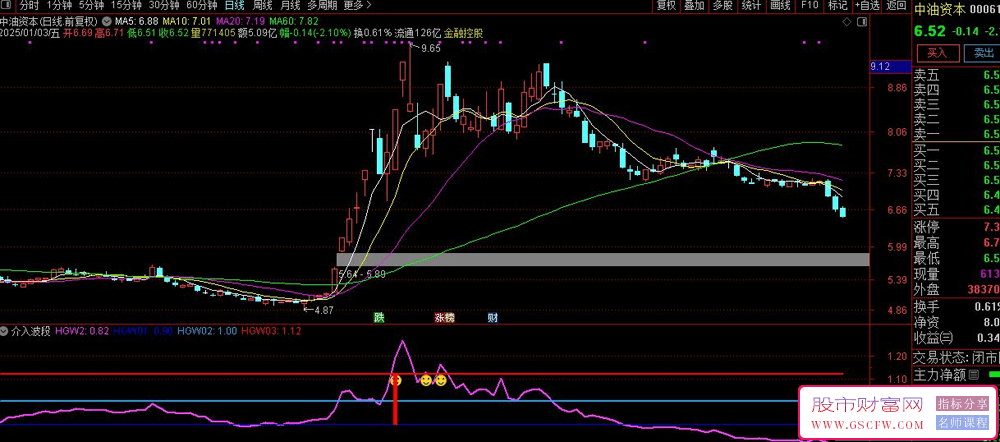The width and height of the screenshot is (1000, 442).
Task: Open the 复权 price adjustment menu
Action: point(665,5)
